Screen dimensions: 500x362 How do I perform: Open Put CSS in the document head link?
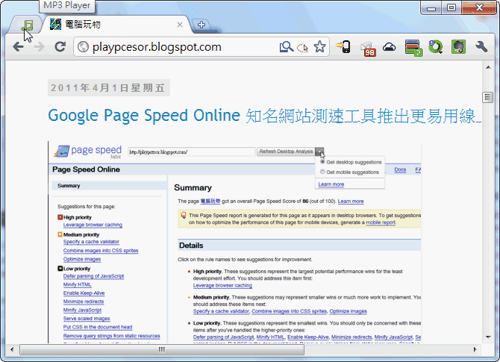coord(98,327)
